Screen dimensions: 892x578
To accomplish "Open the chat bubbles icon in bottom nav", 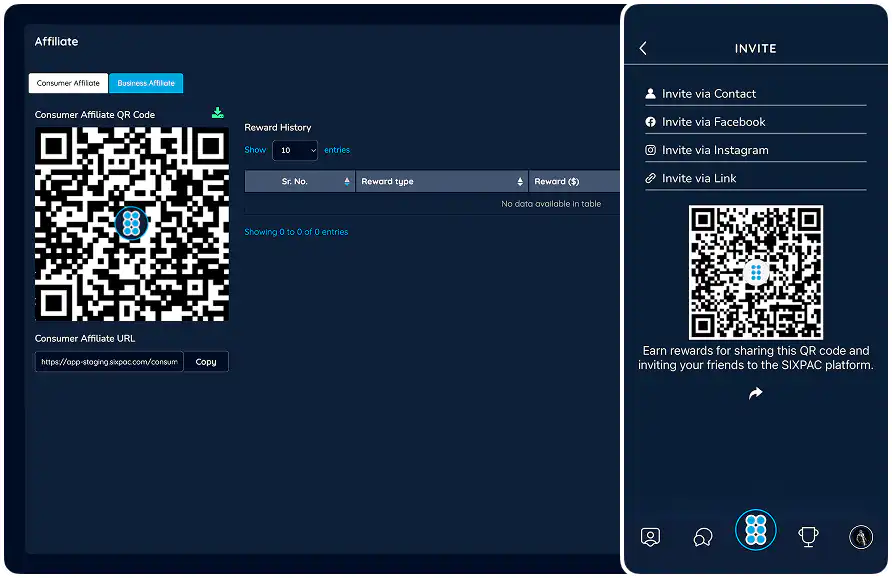I will (x=703, y=538).
